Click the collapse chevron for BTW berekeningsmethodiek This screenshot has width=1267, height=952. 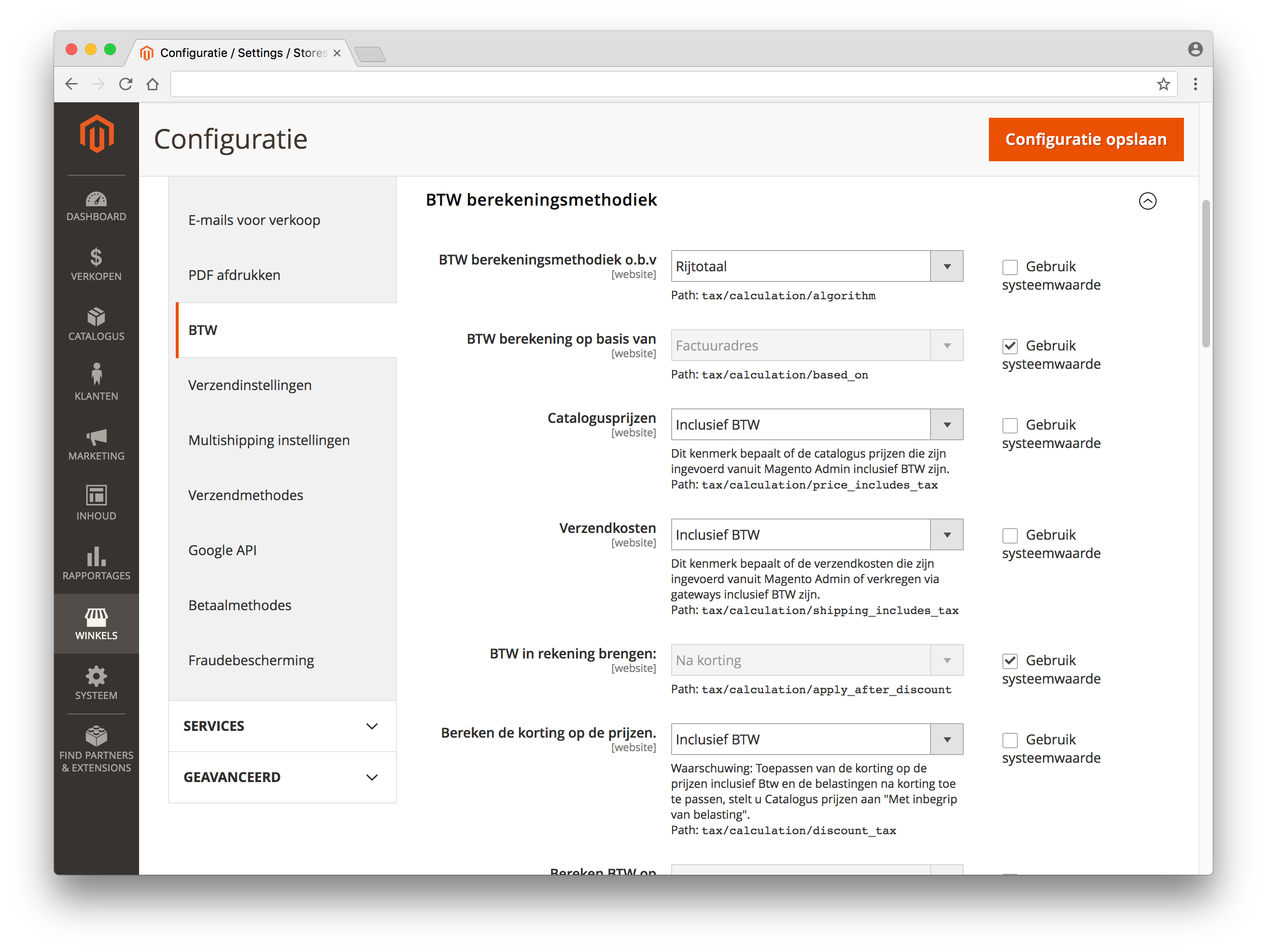point(1149,200)
